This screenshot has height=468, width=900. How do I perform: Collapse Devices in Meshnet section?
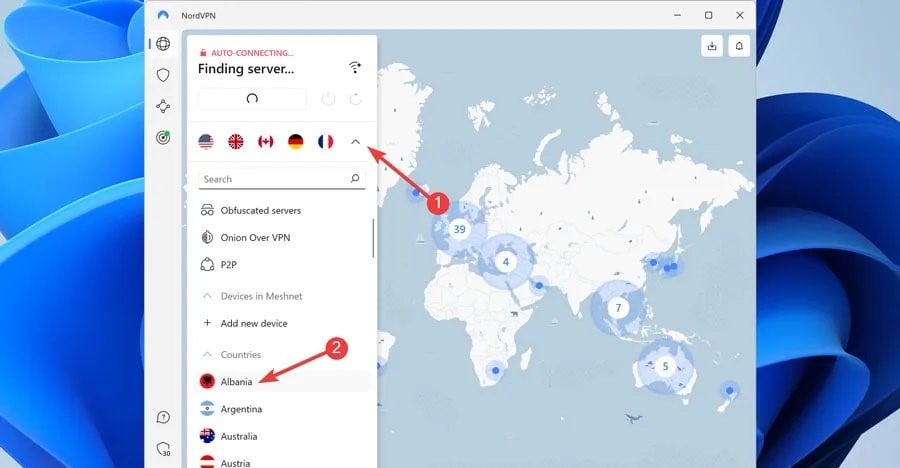click(207, 296)
